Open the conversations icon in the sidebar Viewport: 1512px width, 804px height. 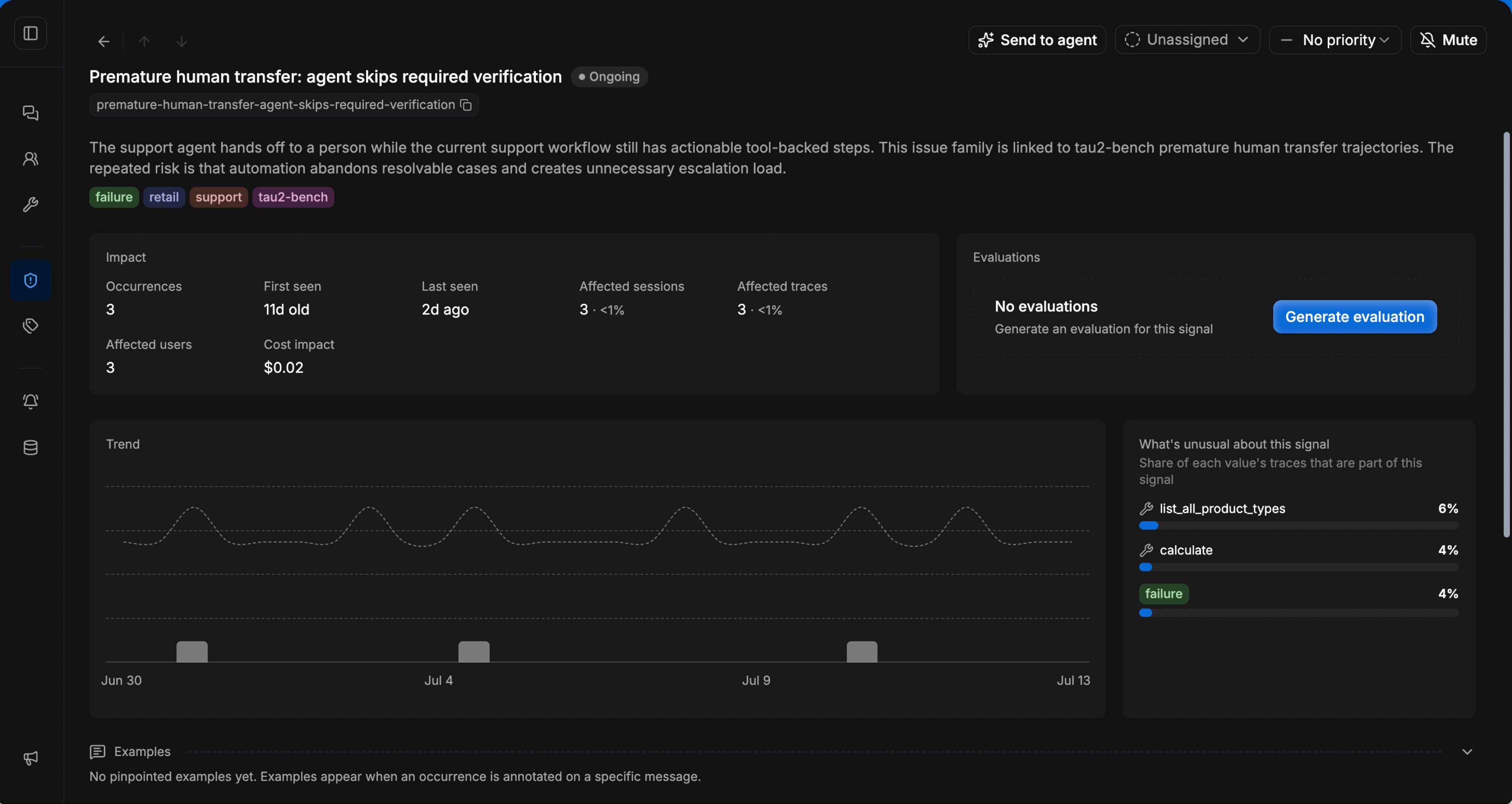point(31,113)
